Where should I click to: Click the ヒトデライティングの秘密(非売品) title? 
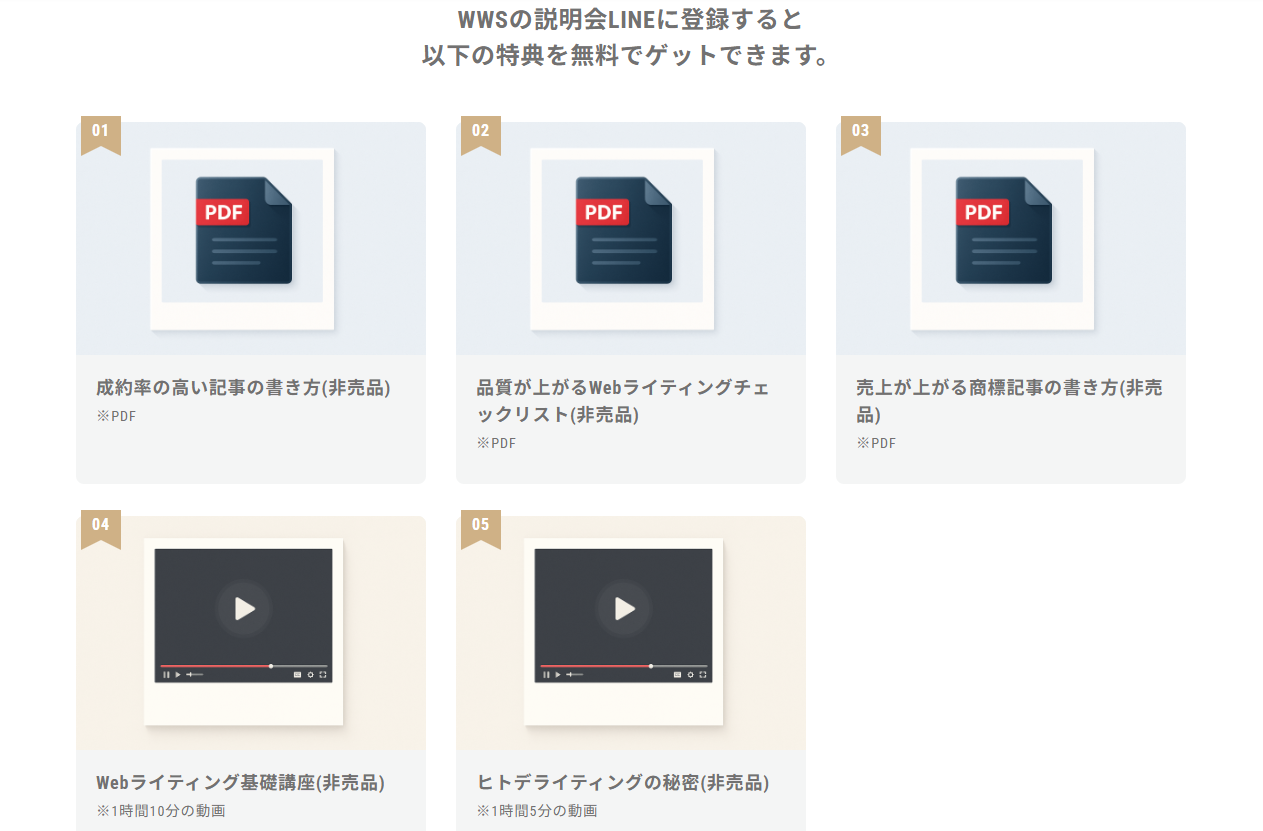623,782
